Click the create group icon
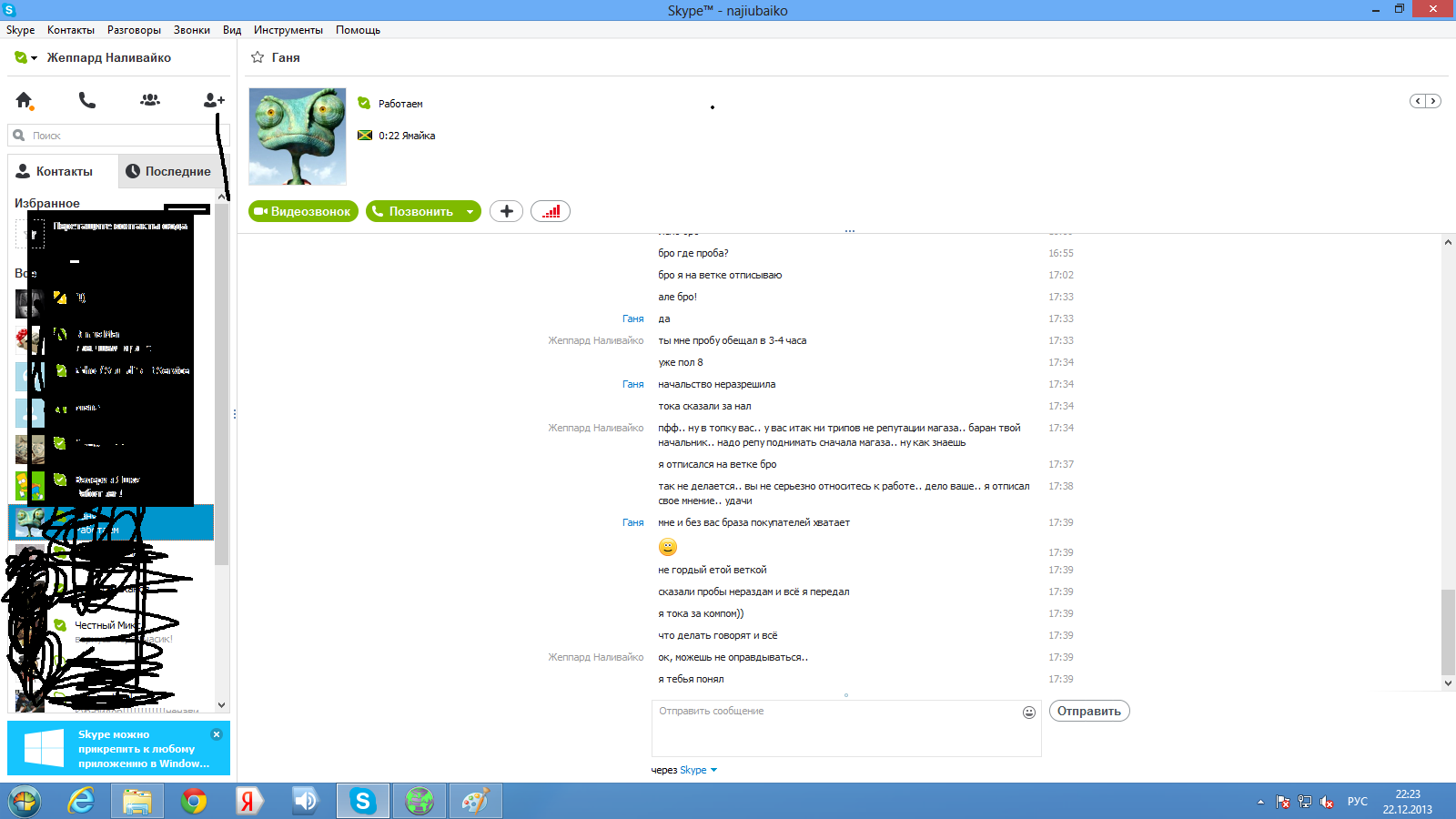Image resolution: width=1456 pixels, height=819 pixels. click(x=150, y=100)
